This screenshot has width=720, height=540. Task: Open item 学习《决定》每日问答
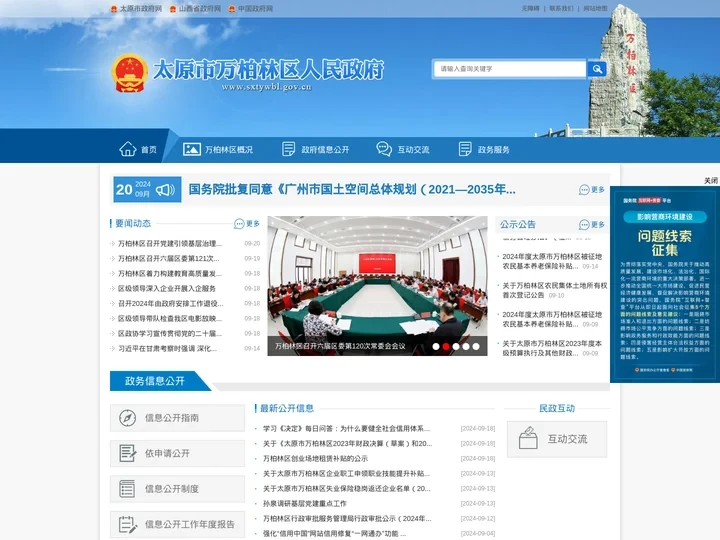click(346, 428)
